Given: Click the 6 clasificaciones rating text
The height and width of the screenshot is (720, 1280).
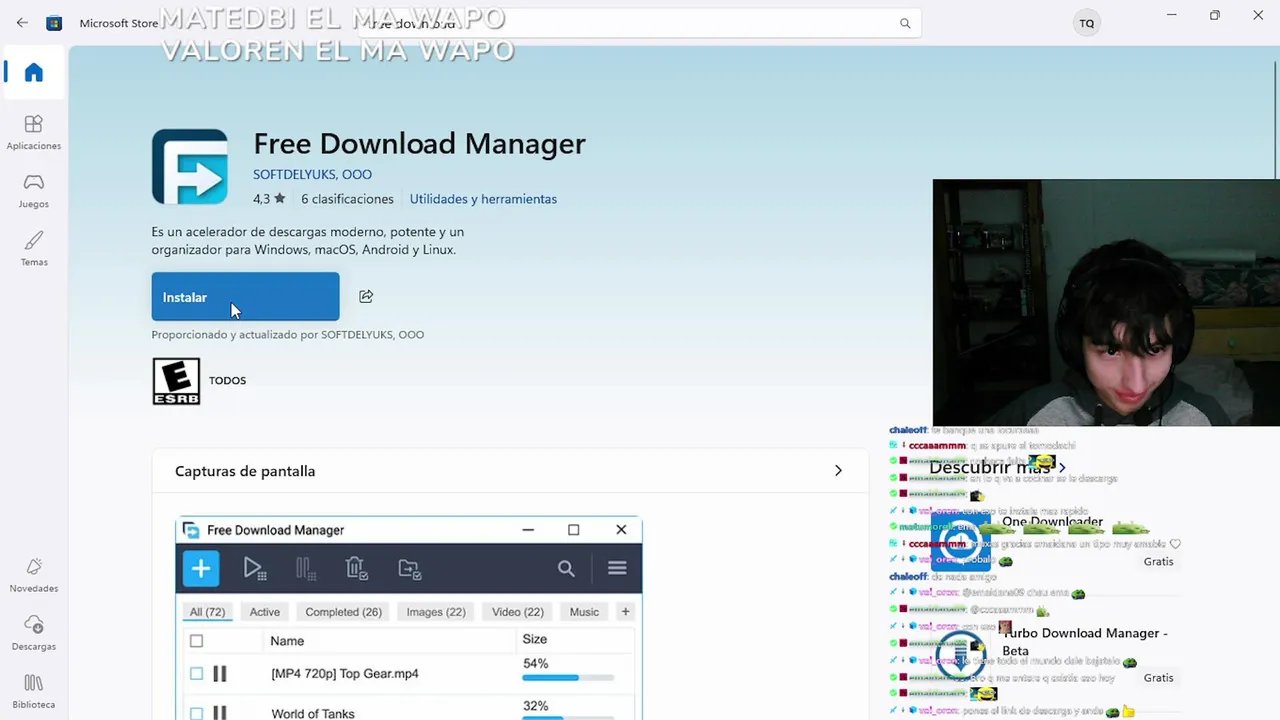Looking at the screenshot, I should (x=347, y=199).
